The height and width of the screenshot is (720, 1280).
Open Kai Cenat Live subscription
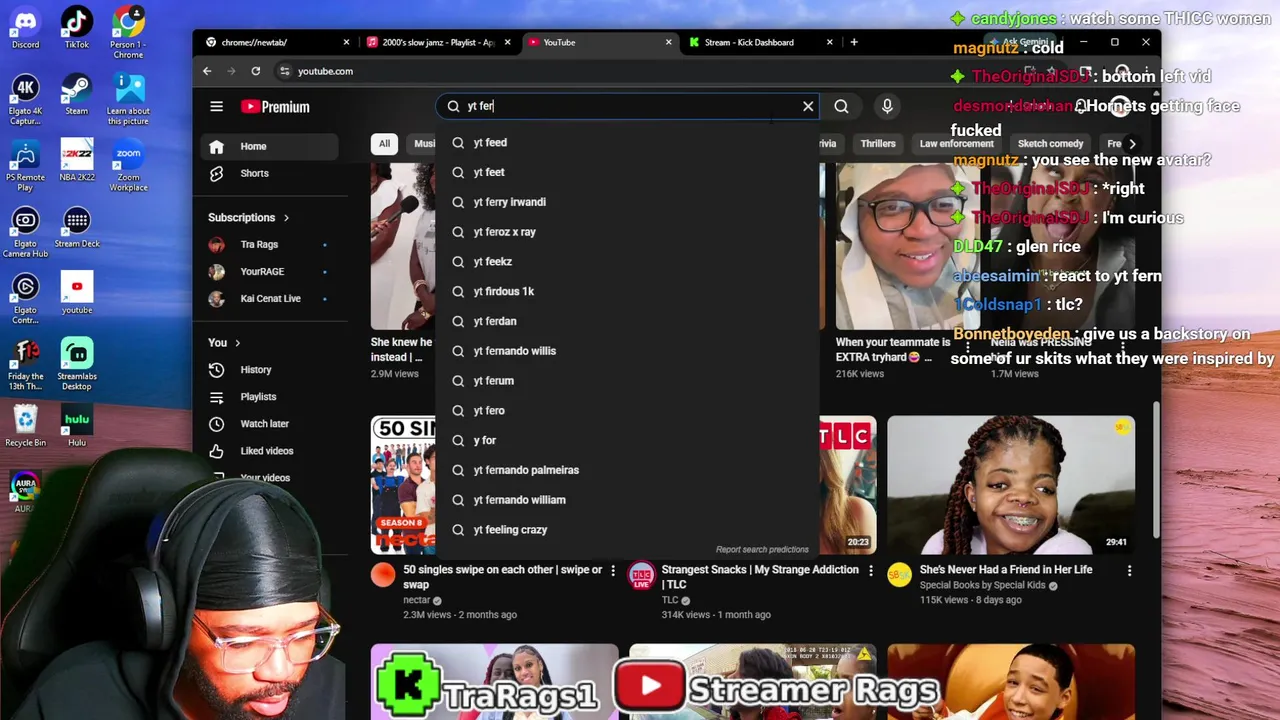pyautogui.click(x=269, y=298)
